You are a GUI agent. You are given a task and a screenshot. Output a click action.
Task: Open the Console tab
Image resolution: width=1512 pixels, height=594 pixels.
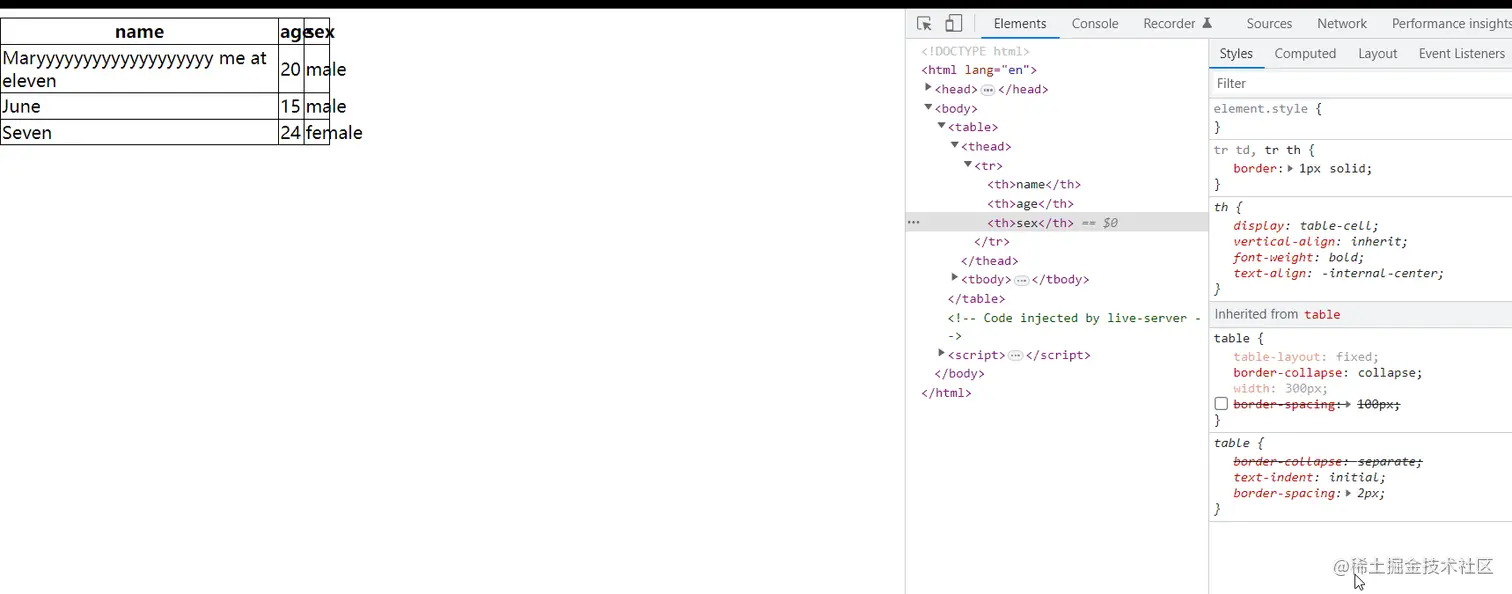click(1095, 23)
